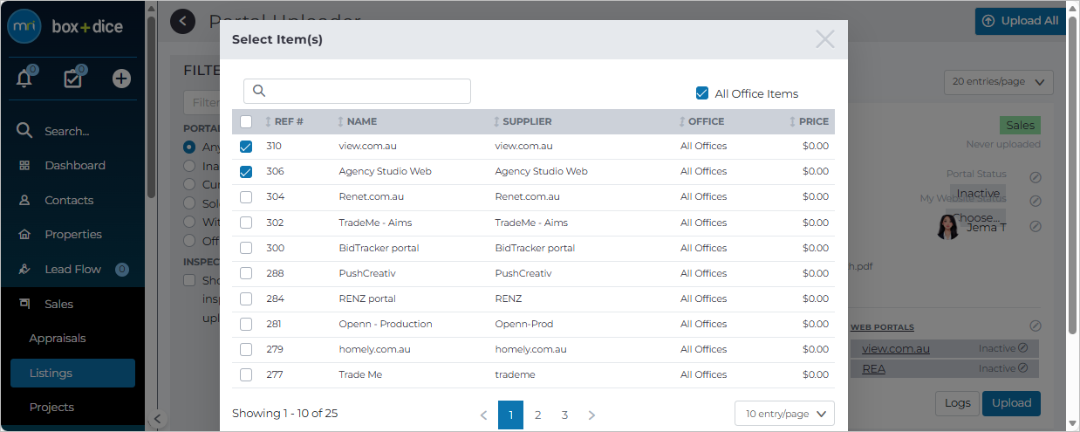The width and height of the screenshot is (1080, 432).
Task: Check the 277 Trade Me checkbox
Action: (x=246, y=375)
